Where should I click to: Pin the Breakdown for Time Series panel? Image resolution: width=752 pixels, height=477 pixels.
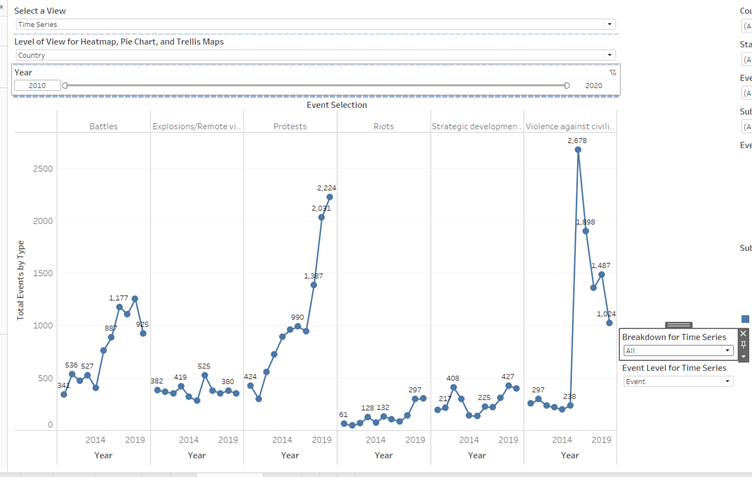[x=743, y=345]
